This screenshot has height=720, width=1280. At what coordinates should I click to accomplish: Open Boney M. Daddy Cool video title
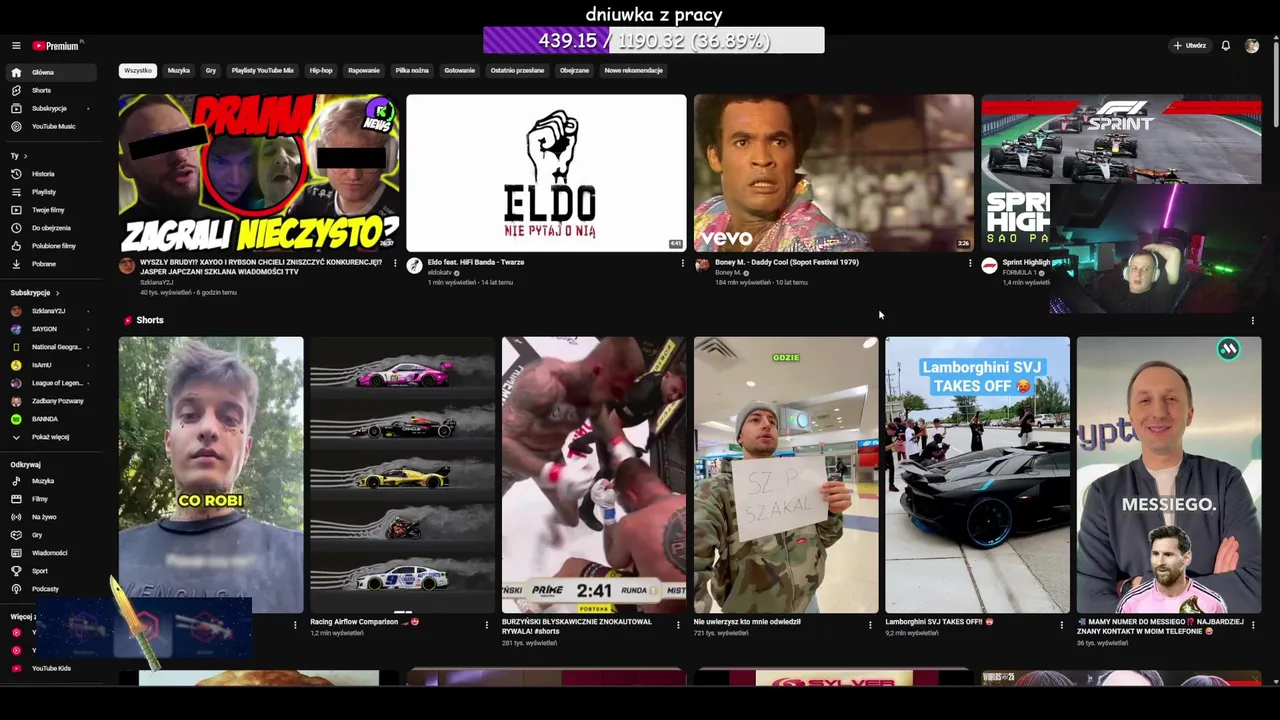pos(787,262)
